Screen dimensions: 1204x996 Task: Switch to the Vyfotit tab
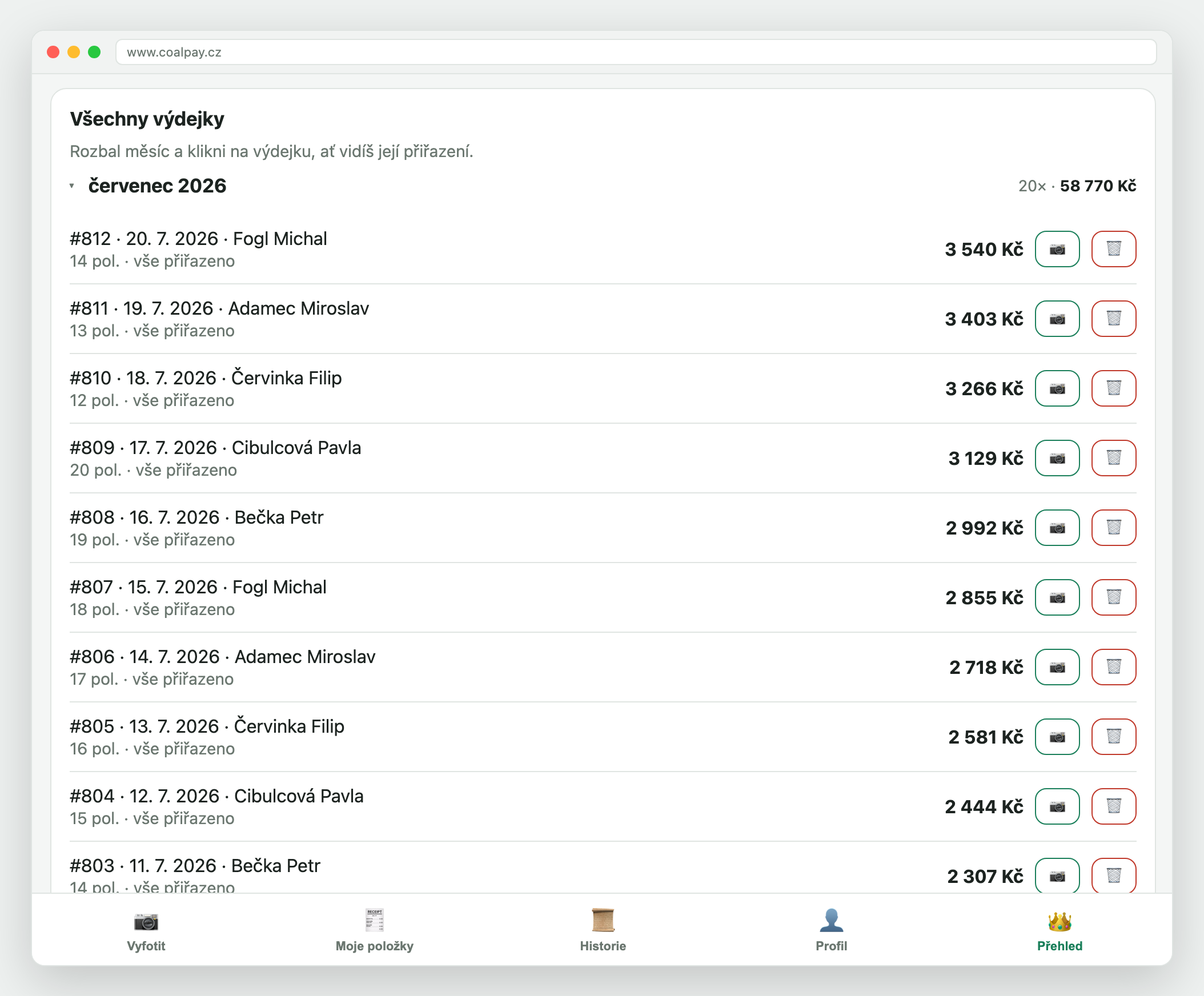146,930
